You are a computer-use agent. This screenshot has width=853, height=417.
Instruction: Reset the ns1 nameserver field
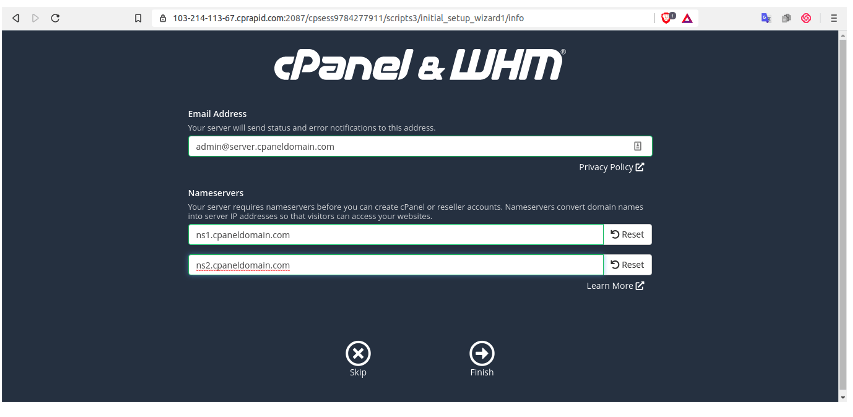(x=628, y=235)
